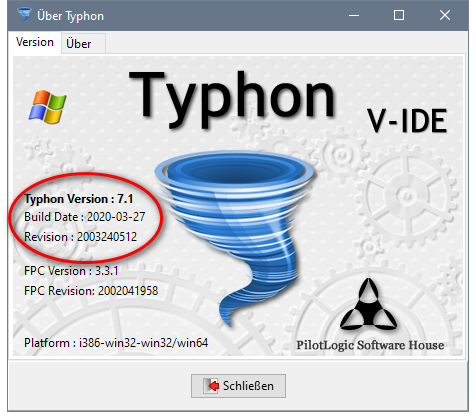
Task: Click the Platform i386-win32 text line
Action: pos(116,343)
